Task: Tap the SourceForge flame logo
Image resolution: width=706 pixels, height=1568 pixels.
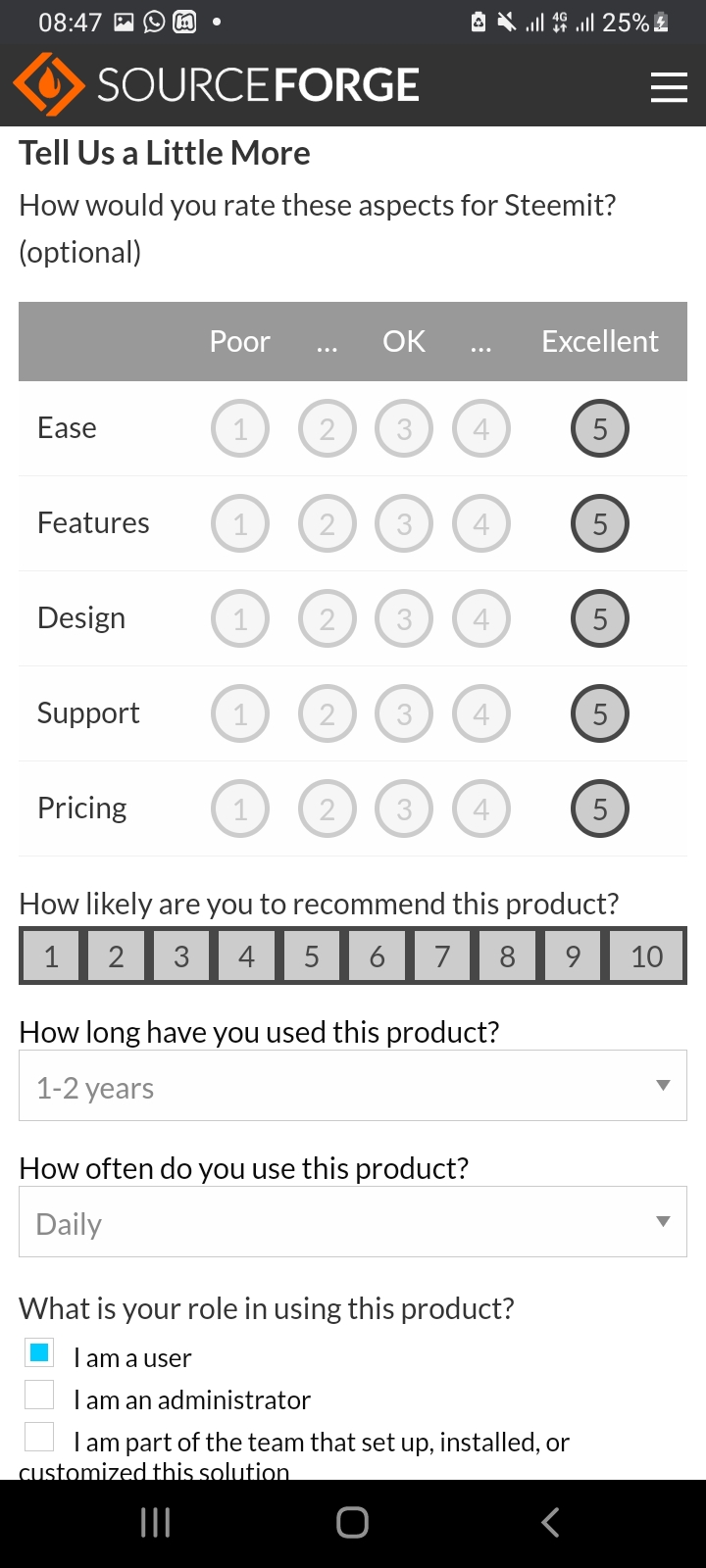Action: click(x=49, y=85)
